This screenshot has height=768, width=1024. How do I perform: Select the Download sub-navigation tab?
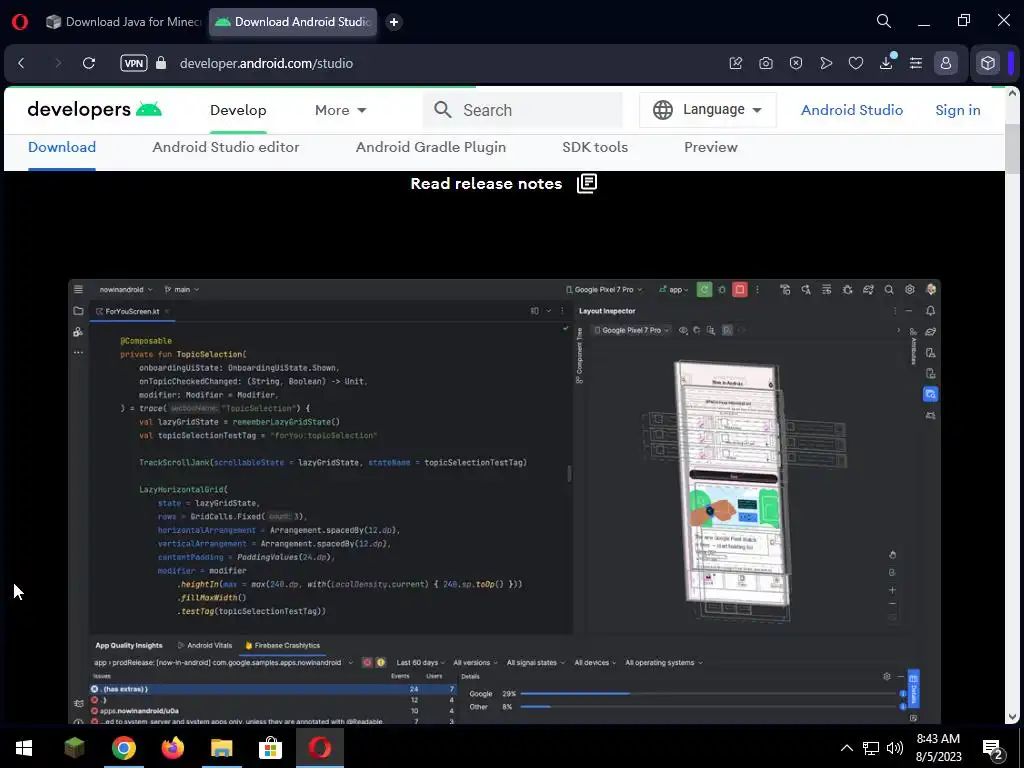coord(62,148)
